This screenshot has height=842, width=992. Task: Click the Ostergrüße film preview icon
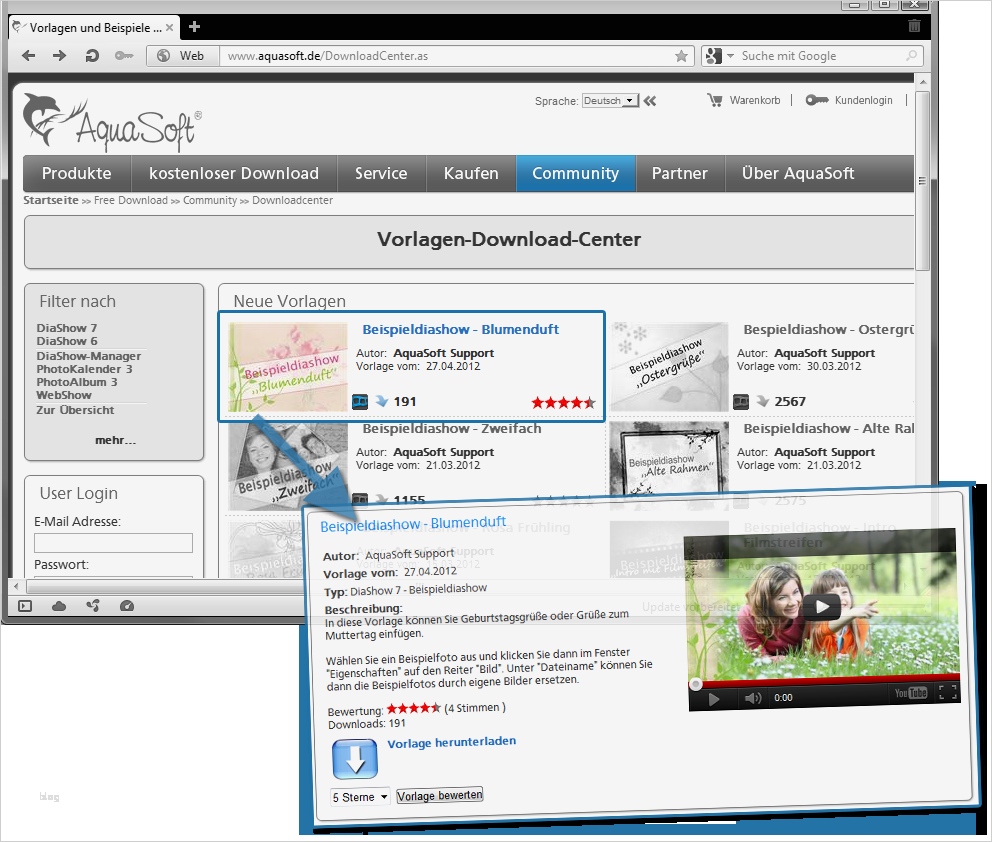click(x=741, y=402)
